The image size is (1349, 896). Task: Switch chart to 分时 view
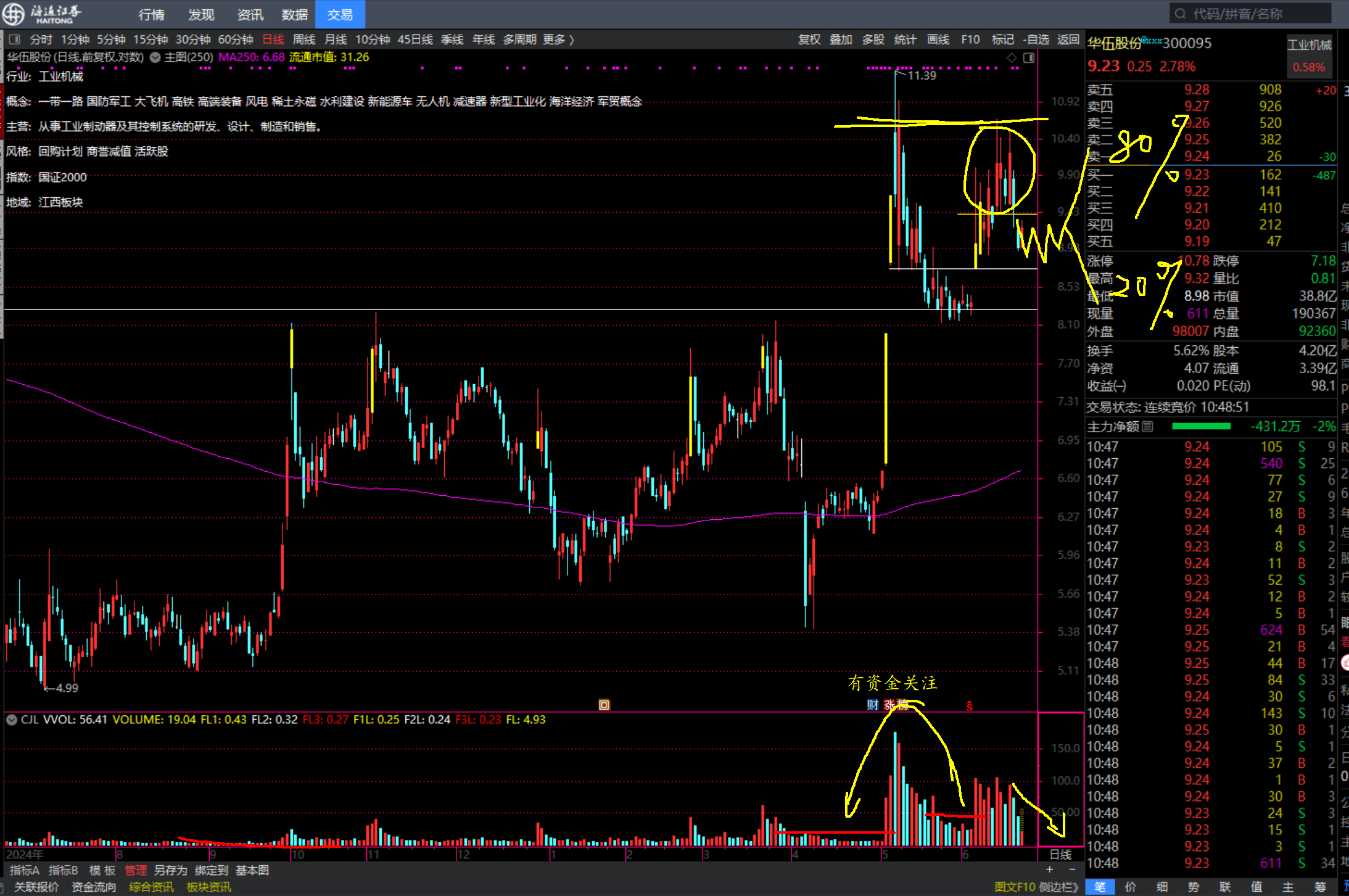(41, 39)
